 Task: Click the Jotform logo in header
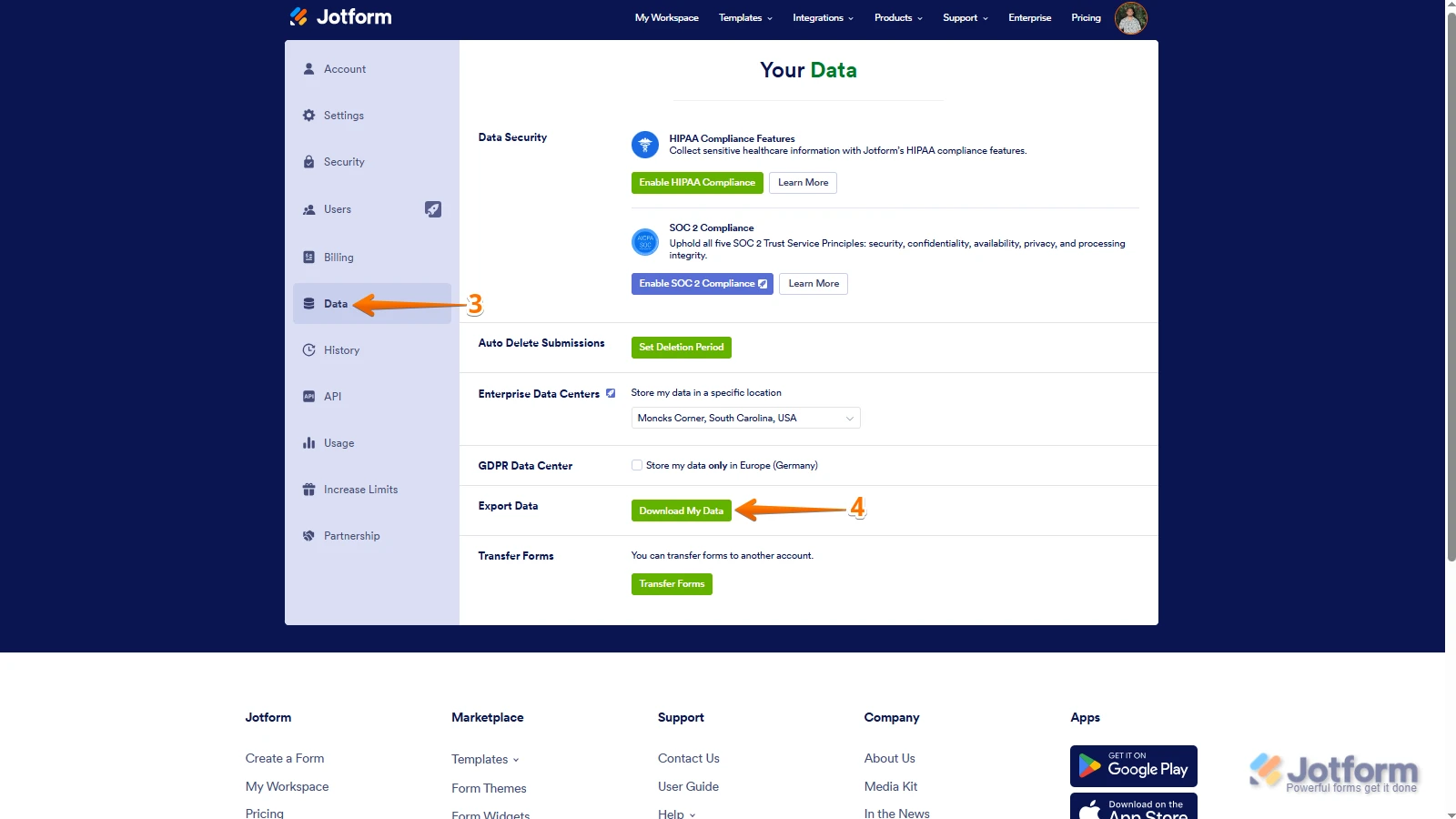pos(340,17)
